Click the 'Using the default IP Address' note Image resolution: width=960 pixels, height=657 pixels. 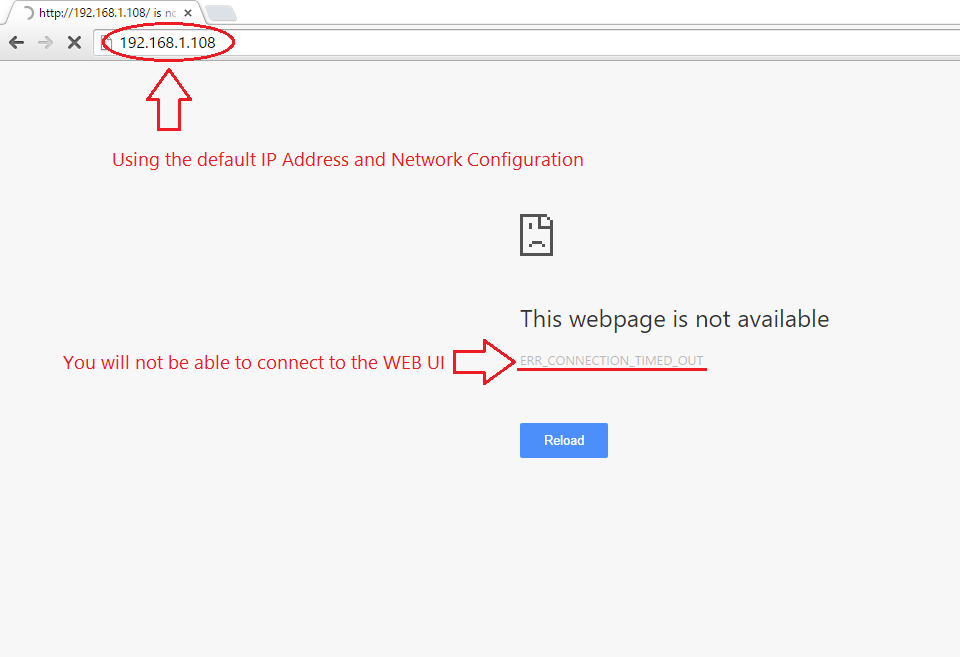[x=348, y=160]
